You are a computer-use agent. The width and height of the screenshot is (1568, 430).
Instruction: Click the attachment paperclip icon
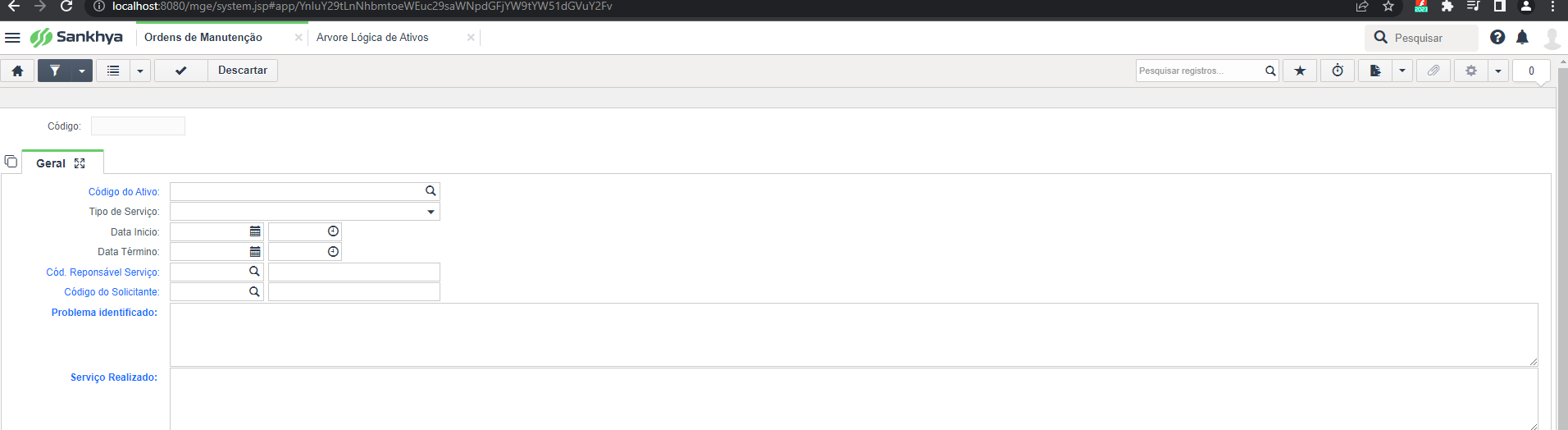click(1434, 71)
